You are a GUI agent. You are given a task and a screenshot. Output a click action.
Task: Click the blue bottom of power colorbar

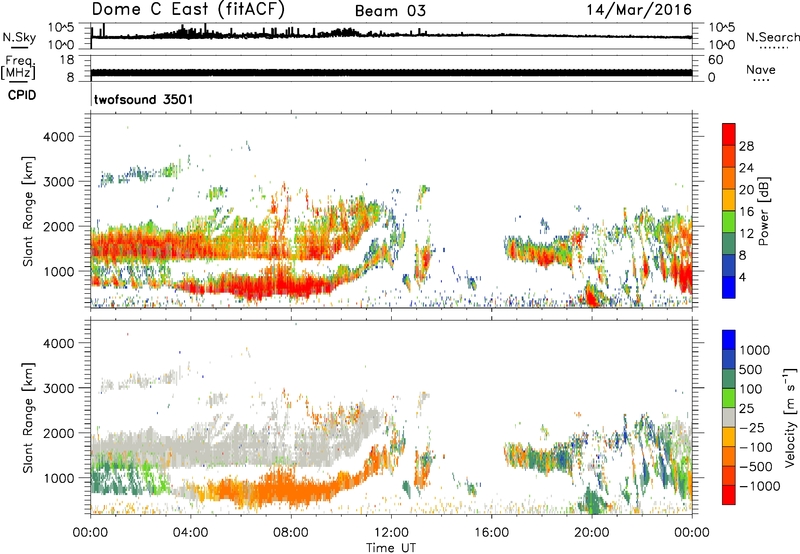coord(729,288)
